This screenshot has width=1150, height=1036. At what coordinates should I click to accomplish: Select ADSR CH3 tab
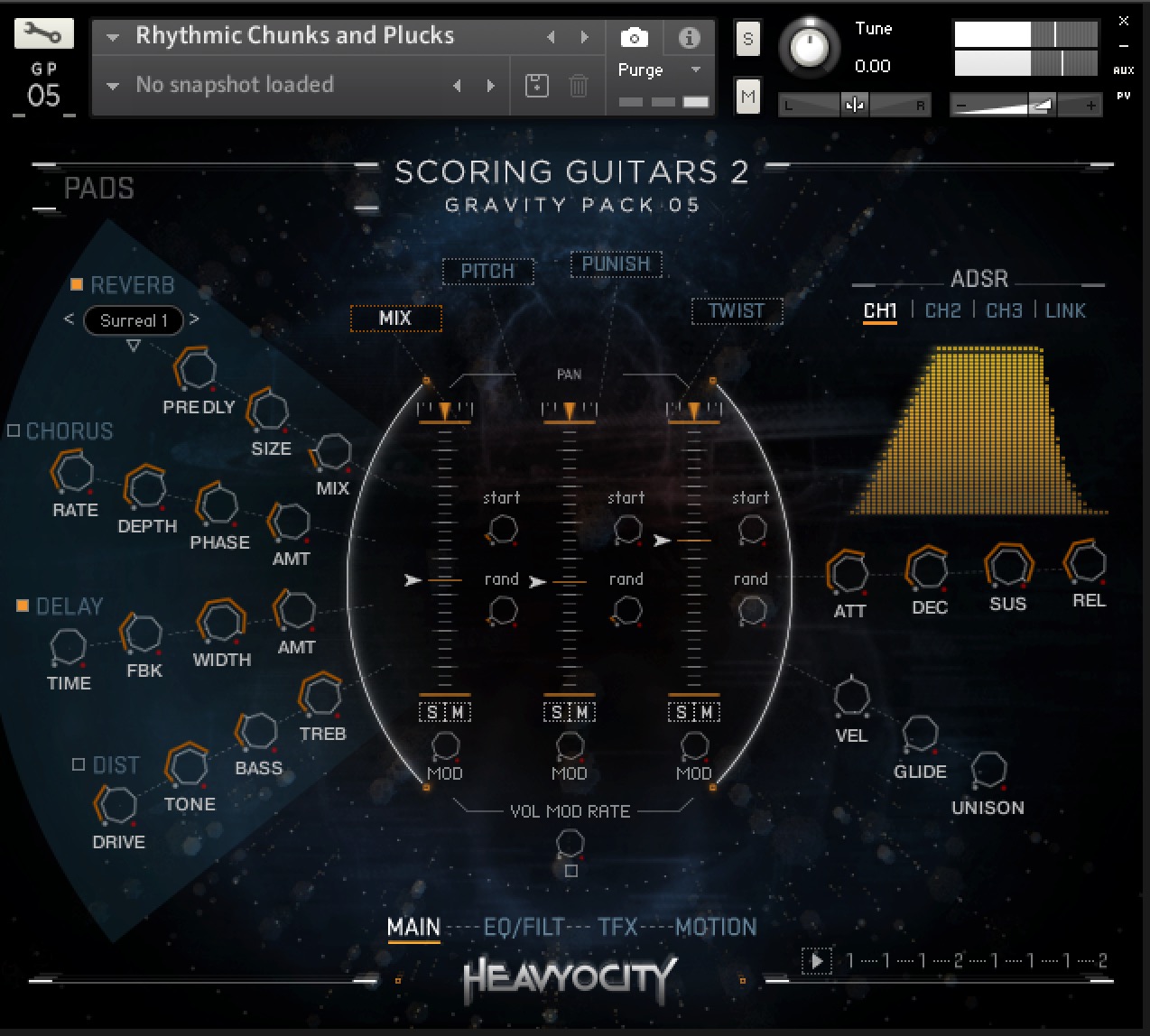click(x=1004, y=310)
